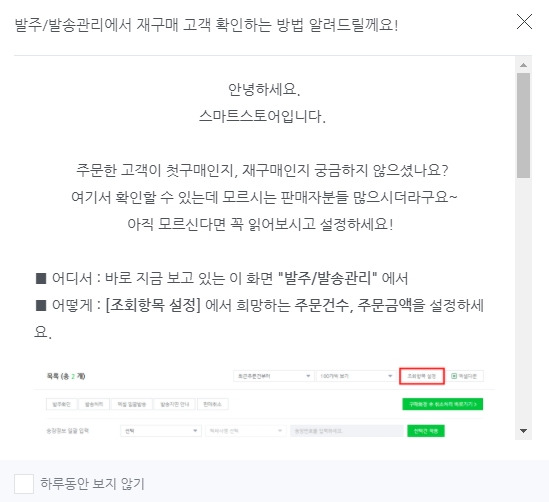Click the 엑셀다운 icon button
The image size is (549, 502).
pyautogui.click(x=466, y=376)
